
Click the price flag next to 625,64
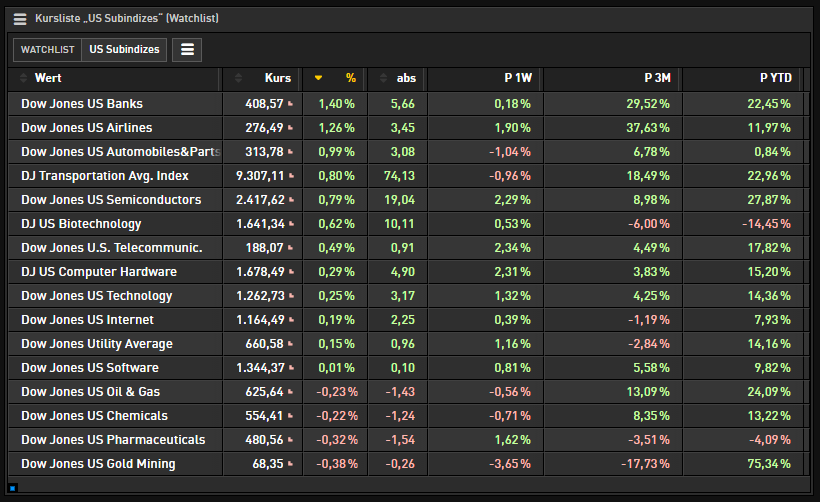tap(290, 393)
